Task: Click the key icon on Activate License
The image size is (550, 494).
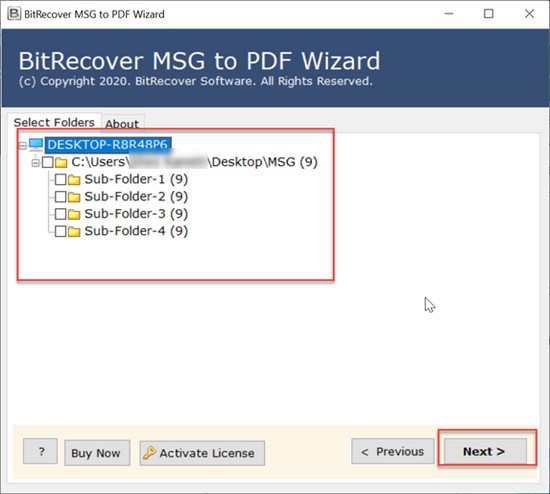Action: click(149, 453)
